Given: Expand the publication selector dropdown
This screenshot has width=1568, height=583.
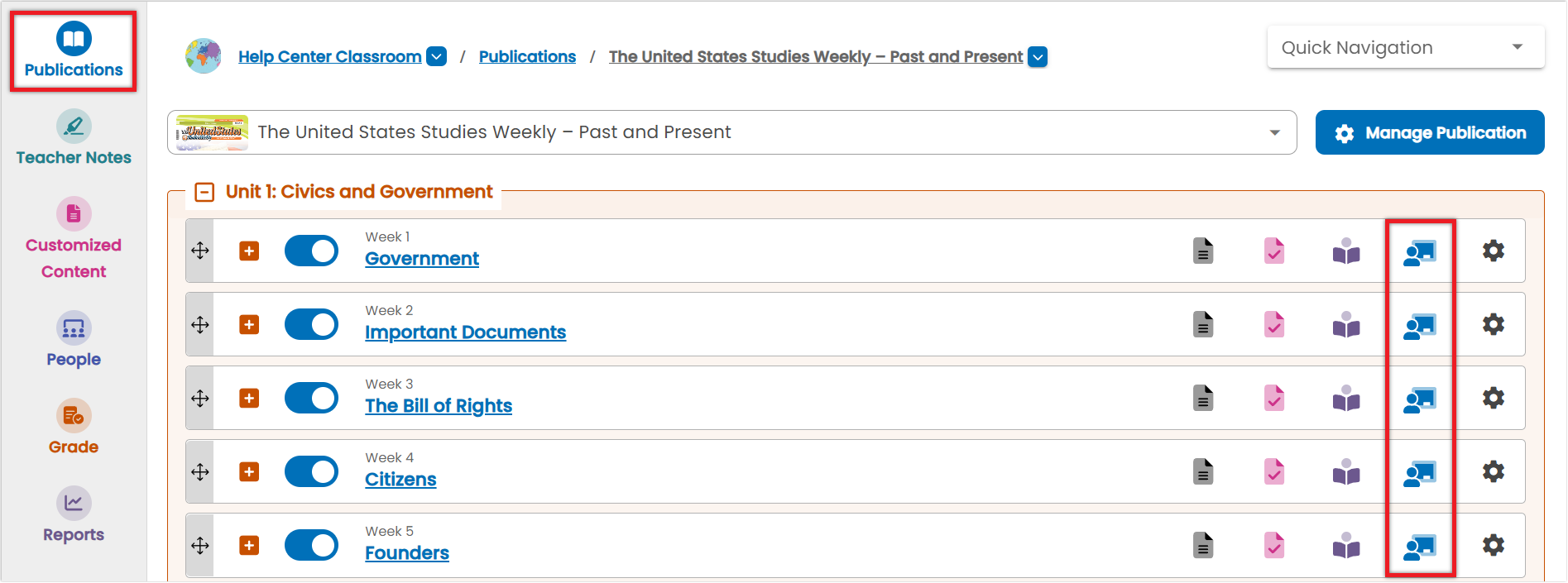Looking at the screenshot, I should [731, 132].
